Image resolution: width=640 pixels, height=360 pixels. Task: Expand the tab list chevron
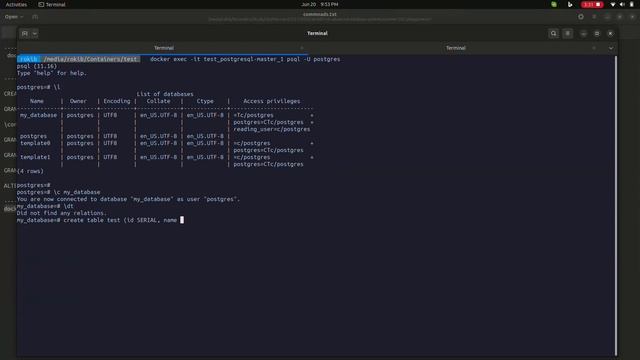(x=611, y=48)
